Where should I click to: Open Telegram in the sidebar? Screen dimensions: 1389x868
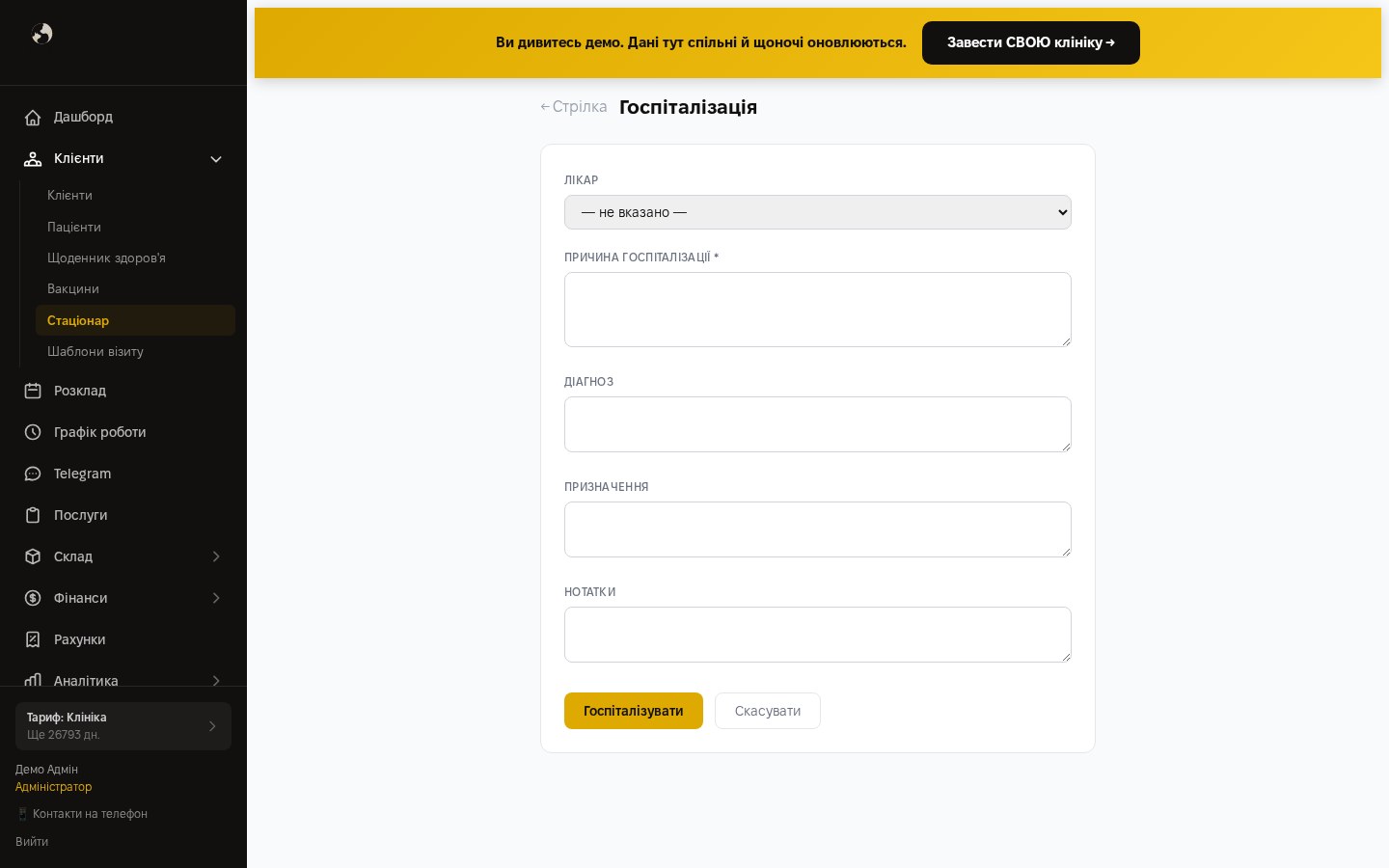point(123,474)
